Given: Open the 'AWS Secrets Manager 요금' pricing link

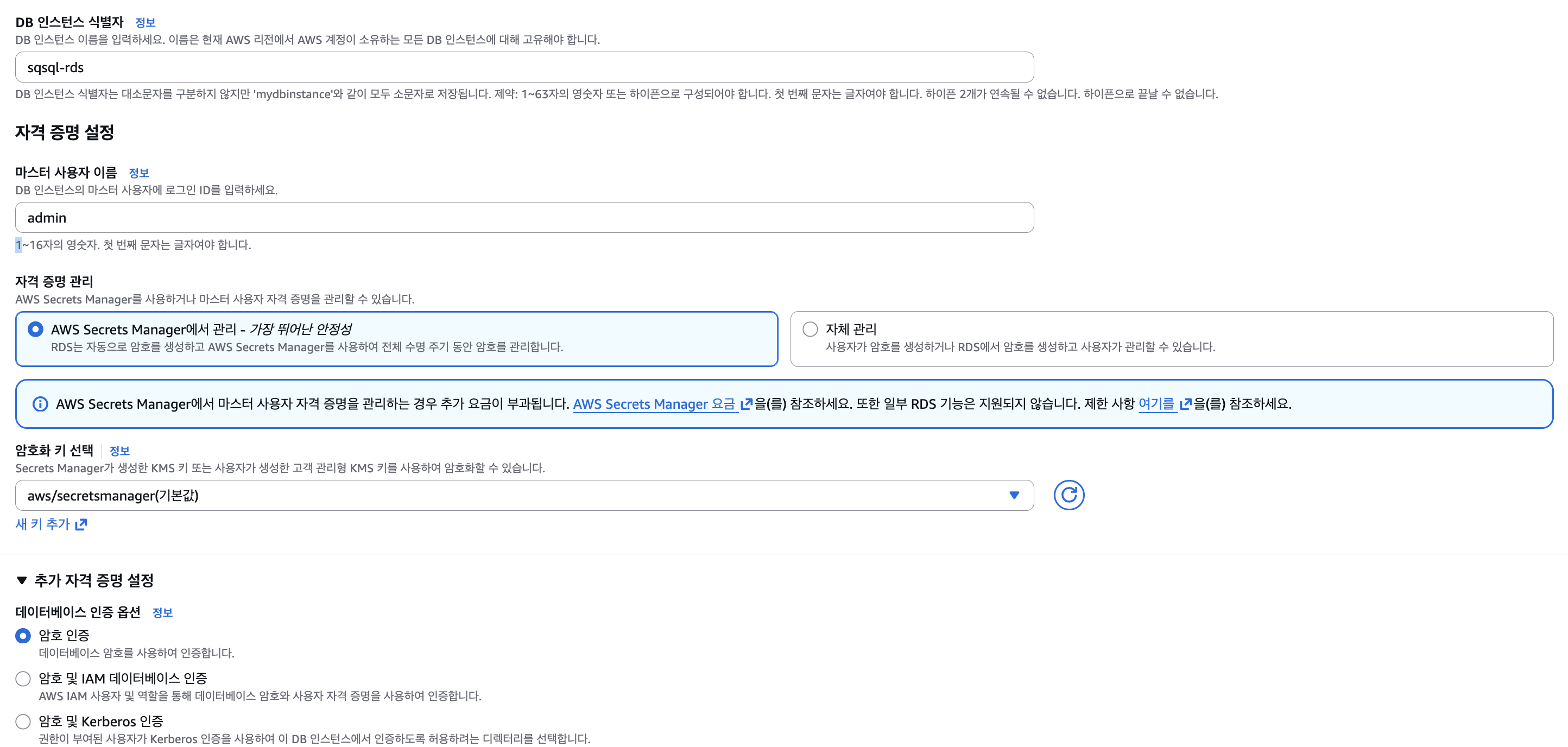Looking at the screenshot, I should [654, 404].
